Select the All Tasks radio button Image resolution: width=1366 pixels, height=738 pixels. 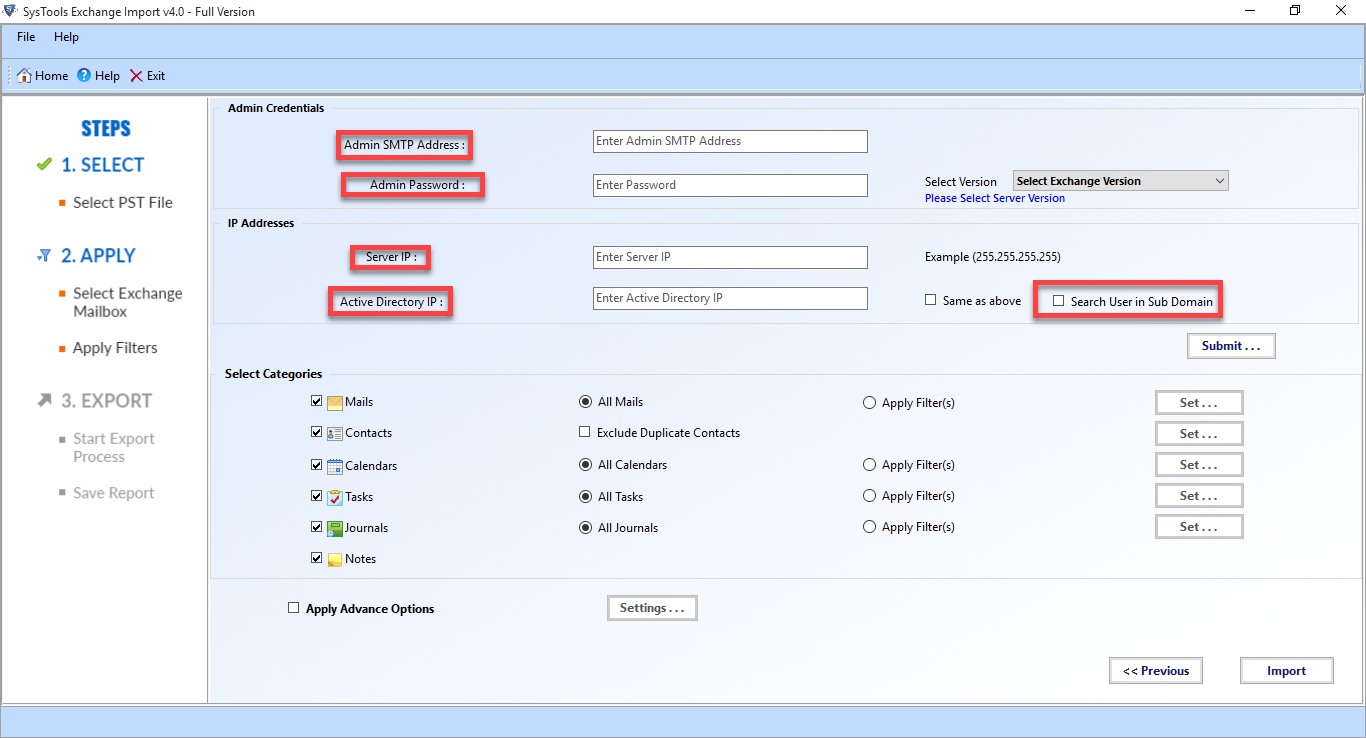[585, 496]
